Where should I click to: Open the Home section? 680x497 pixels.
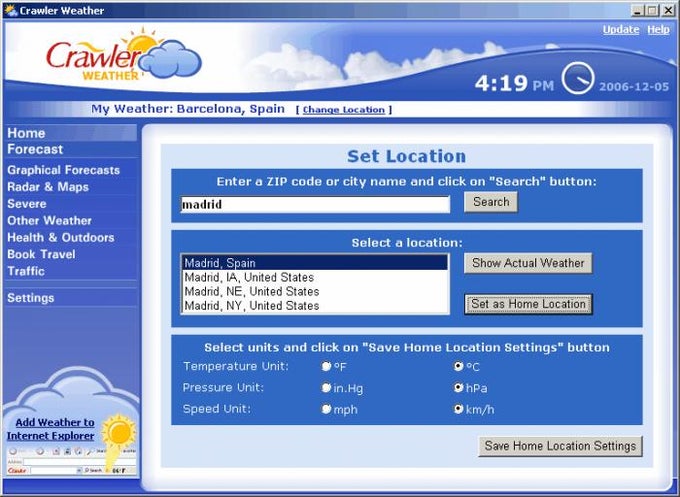click(26, 133)
